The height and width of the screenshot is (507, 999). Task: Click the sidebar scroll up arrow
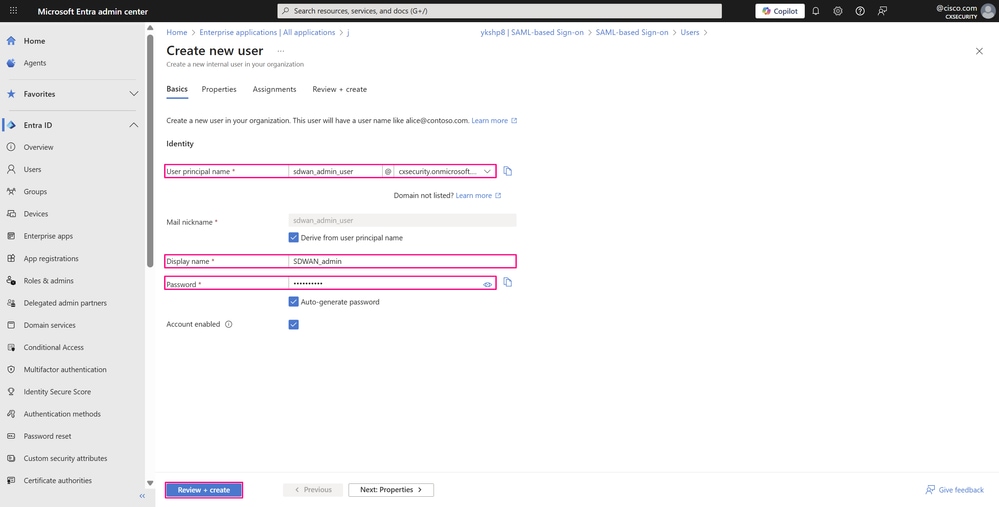pyautogui.click(x=150, y=28)
